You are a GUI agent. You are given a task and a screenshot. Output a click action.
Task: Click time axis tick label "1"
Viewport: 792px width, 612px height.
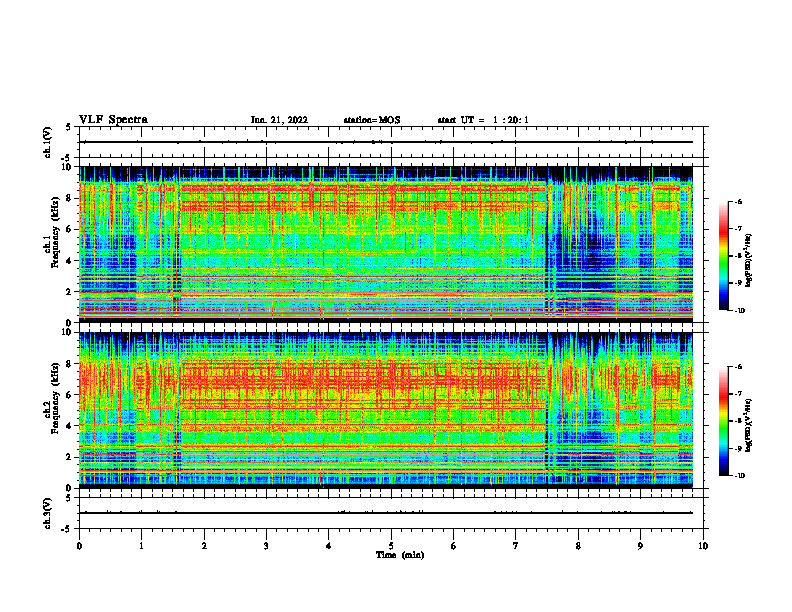(141, 546)
